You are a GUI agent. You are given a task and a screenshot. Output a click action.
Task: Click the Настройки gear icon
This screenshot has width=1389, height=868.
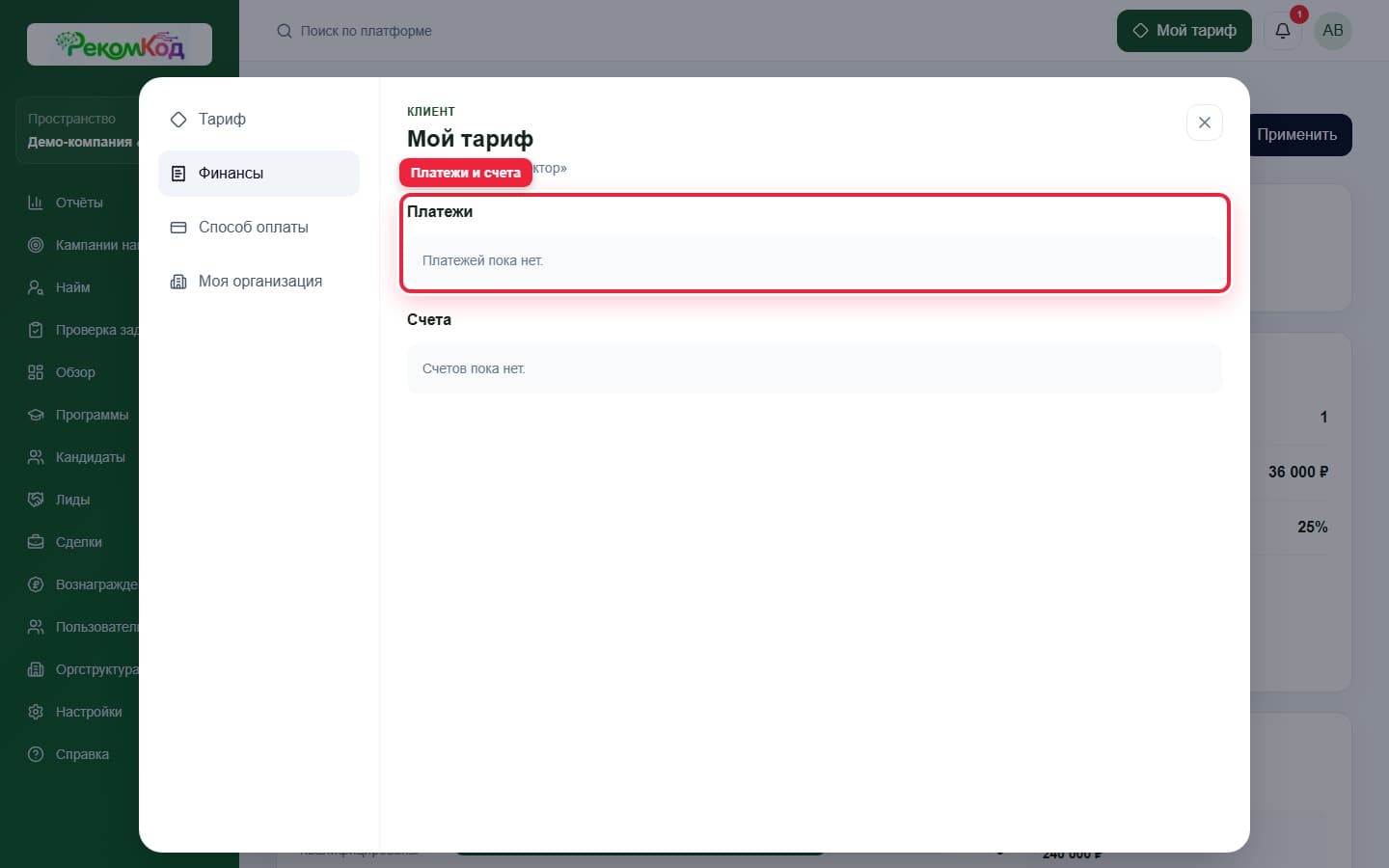pos(36,712)
